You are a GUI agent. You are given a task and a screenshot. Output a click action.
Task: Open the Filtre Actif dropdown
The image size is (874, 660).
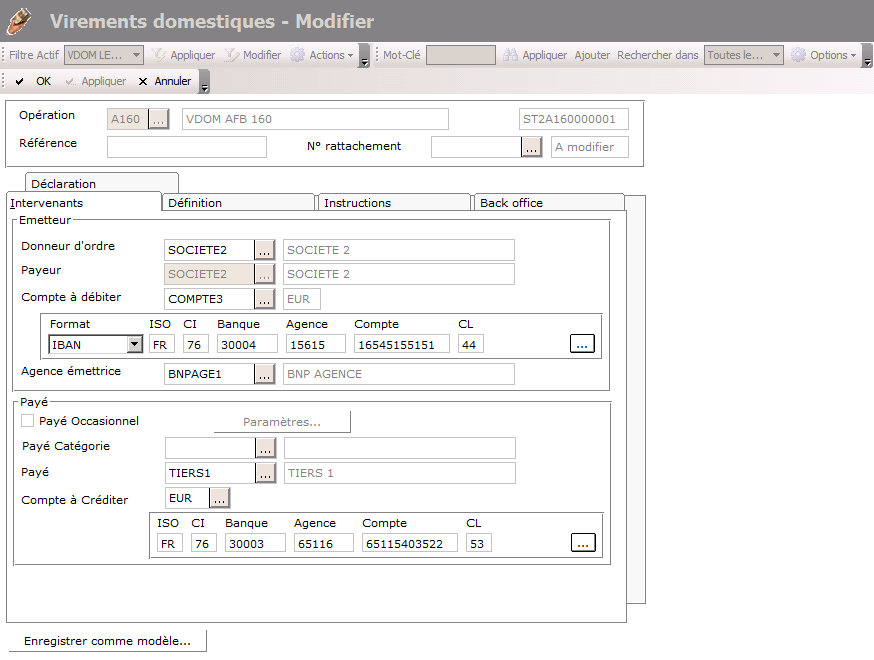click(x=136, y=55)
